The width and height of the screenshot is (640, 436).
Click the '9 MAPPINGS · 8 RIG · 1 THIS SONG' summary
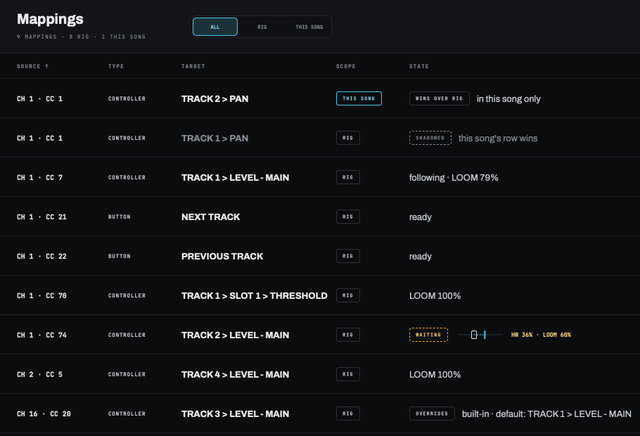click(81, 37)
